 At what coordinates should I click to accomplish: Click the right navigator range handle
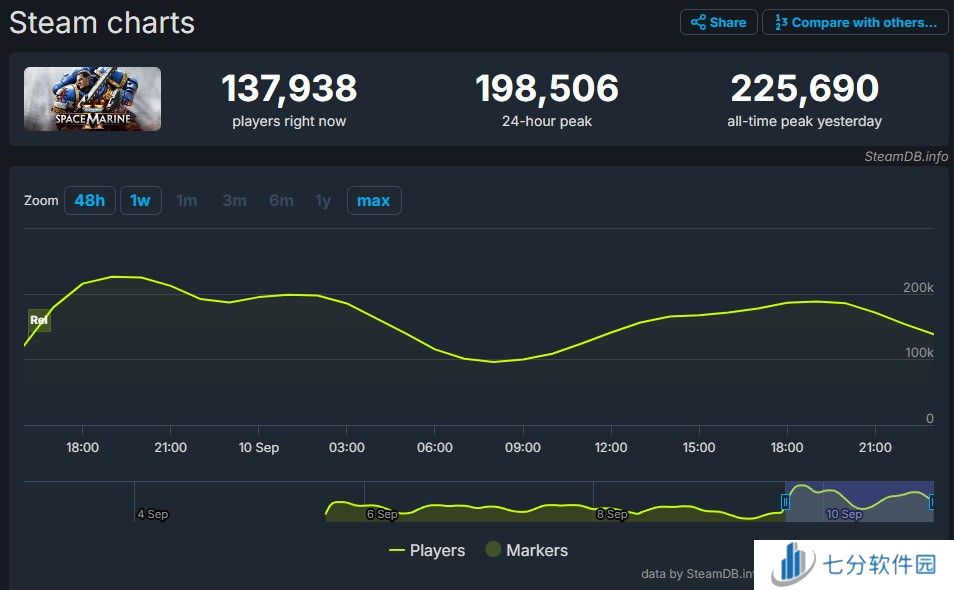(x=932, y=501)
